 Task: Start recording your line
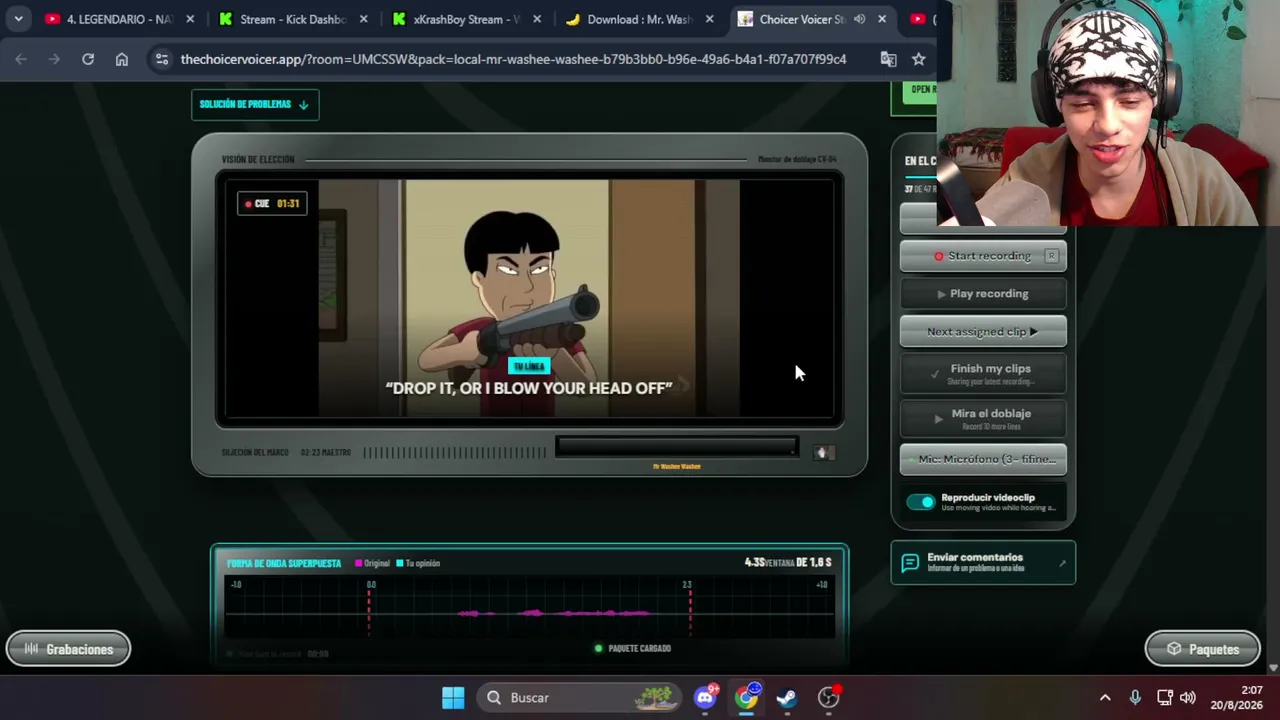[983, 256]
